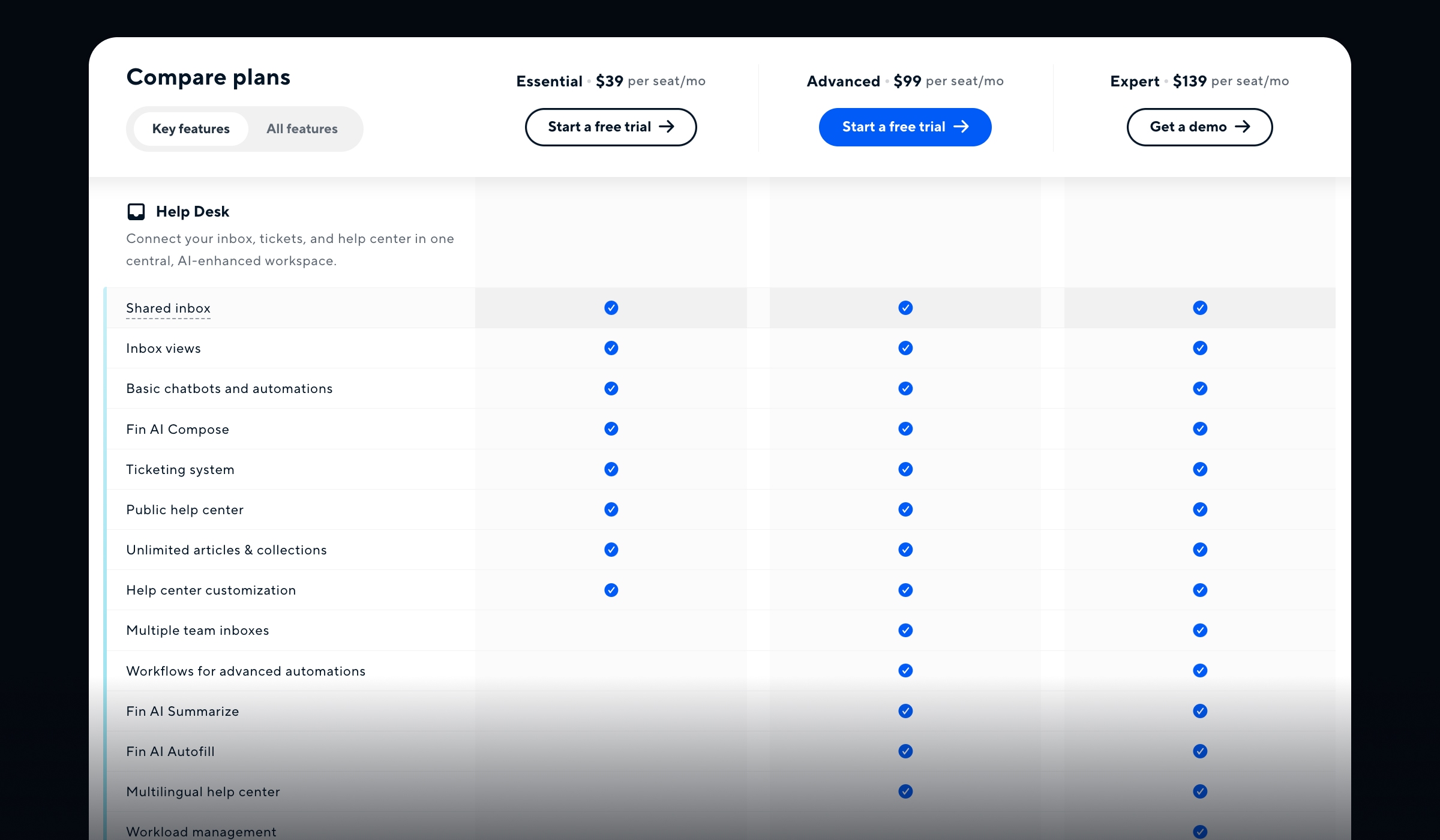The image size is (1440, 840).
Task: Click the arrow inside Essential's free trial button
Action: [667, 127]
